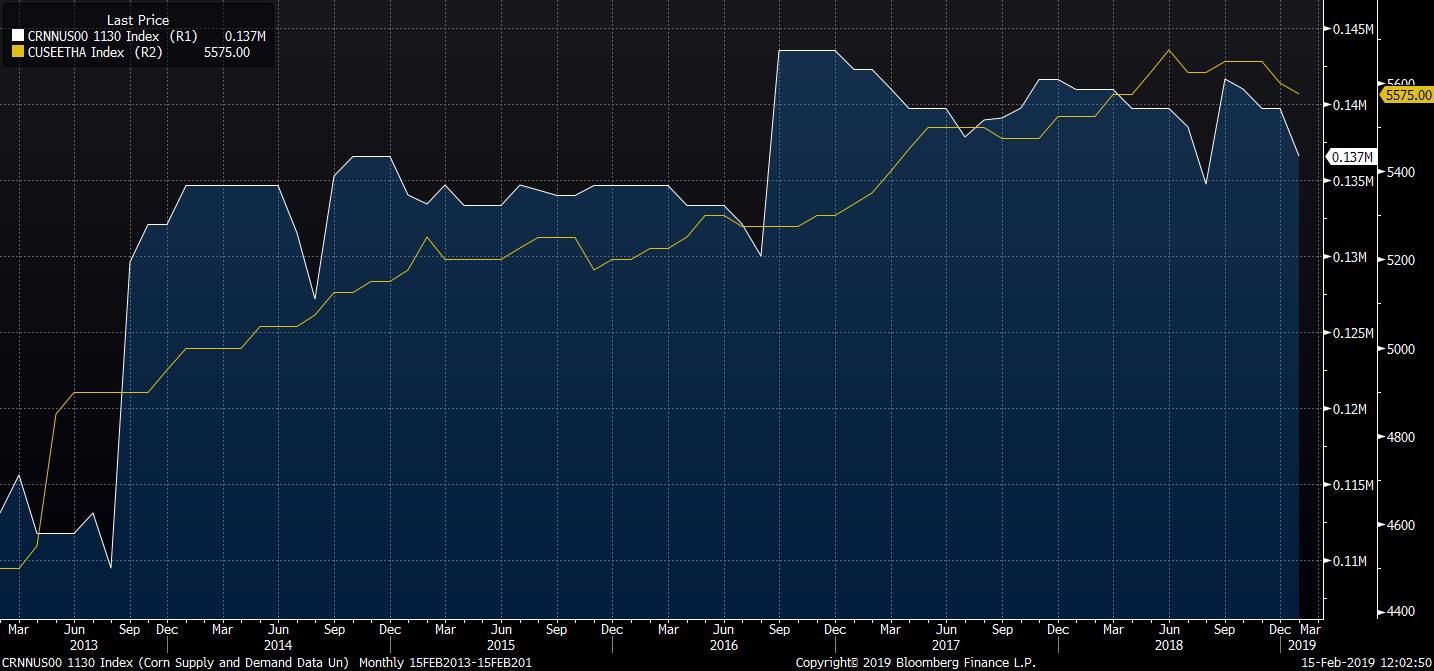Image resolution: width=1434 pixels, height=671 pixels.
Task: Click the 0.135M axis label
Action: pyautogui.click(x=1352, y=181)
